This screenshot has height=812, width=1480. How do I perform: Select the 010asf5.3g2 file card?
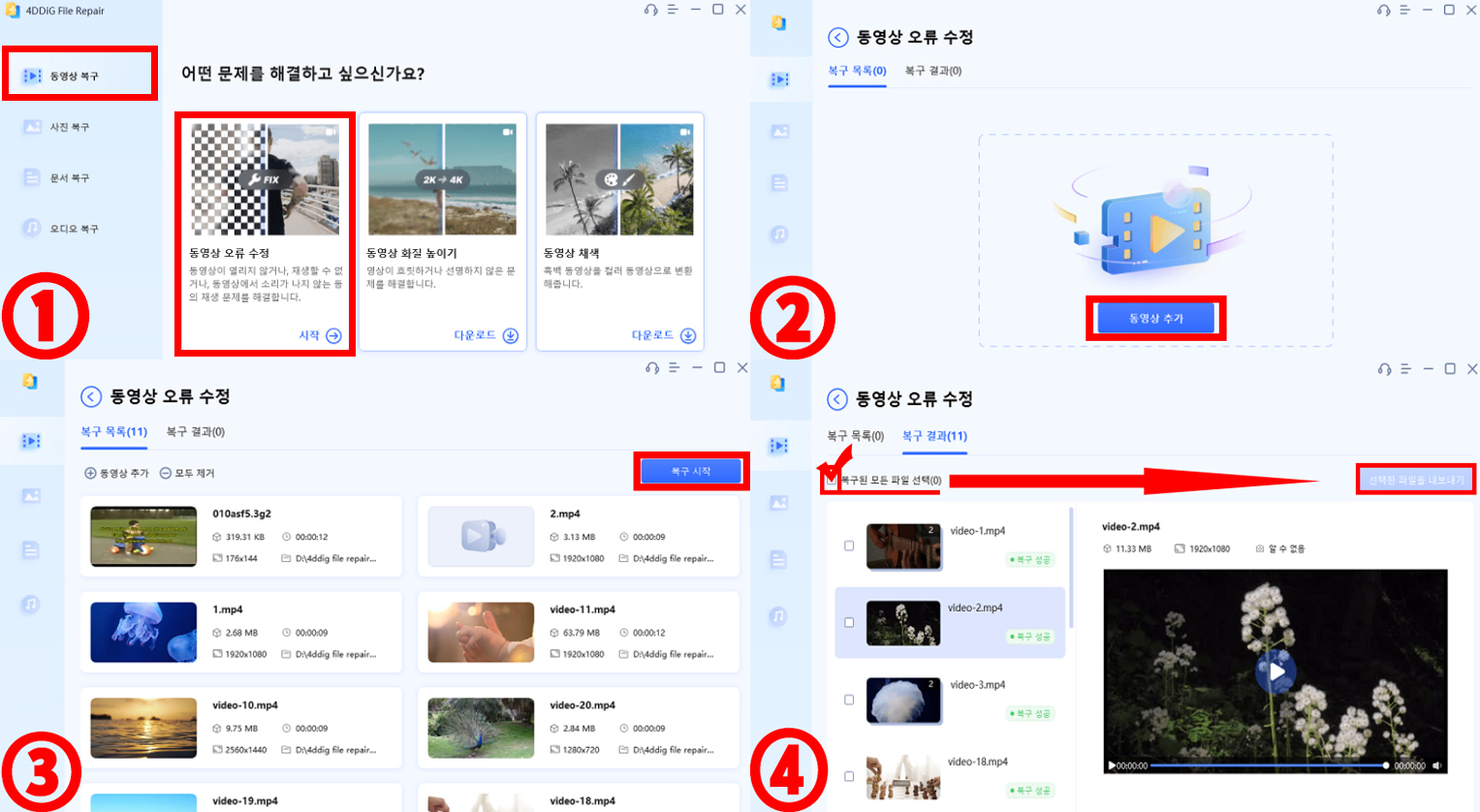[241, 537]
